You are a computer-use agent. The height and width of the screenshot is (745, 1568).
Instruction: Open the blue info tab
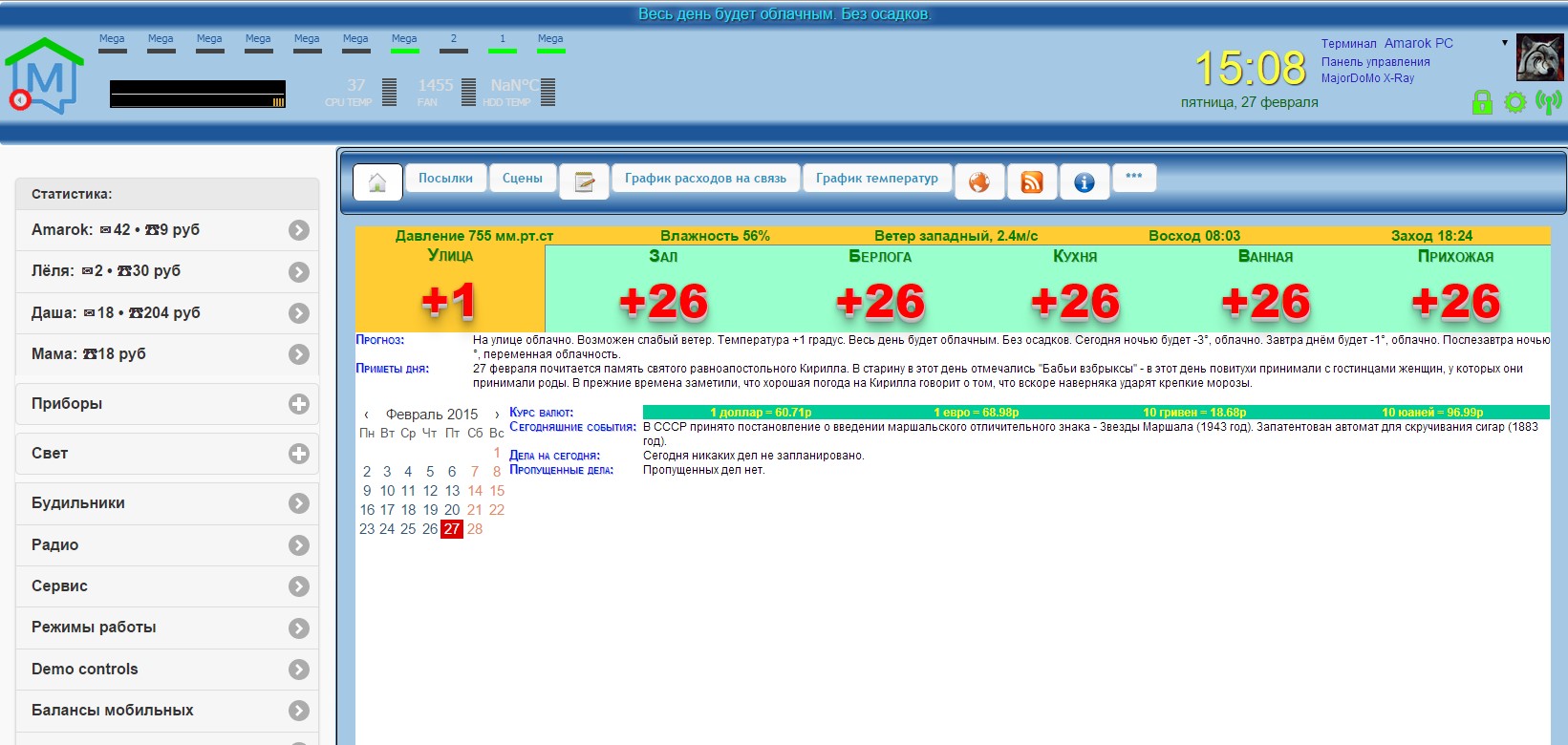(x=1085, y=181)
